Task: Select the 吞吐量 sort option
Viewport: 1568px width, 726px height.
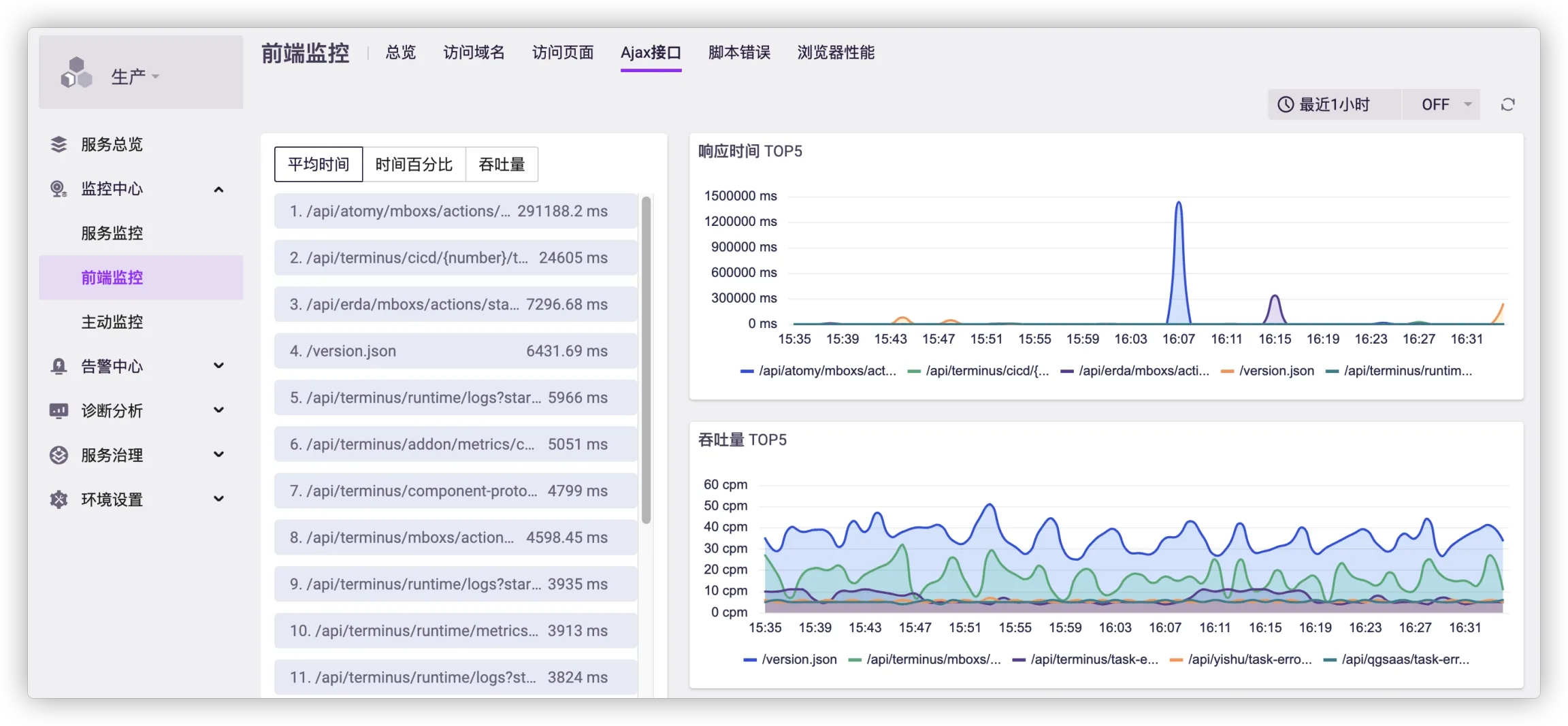Action: 502,165
